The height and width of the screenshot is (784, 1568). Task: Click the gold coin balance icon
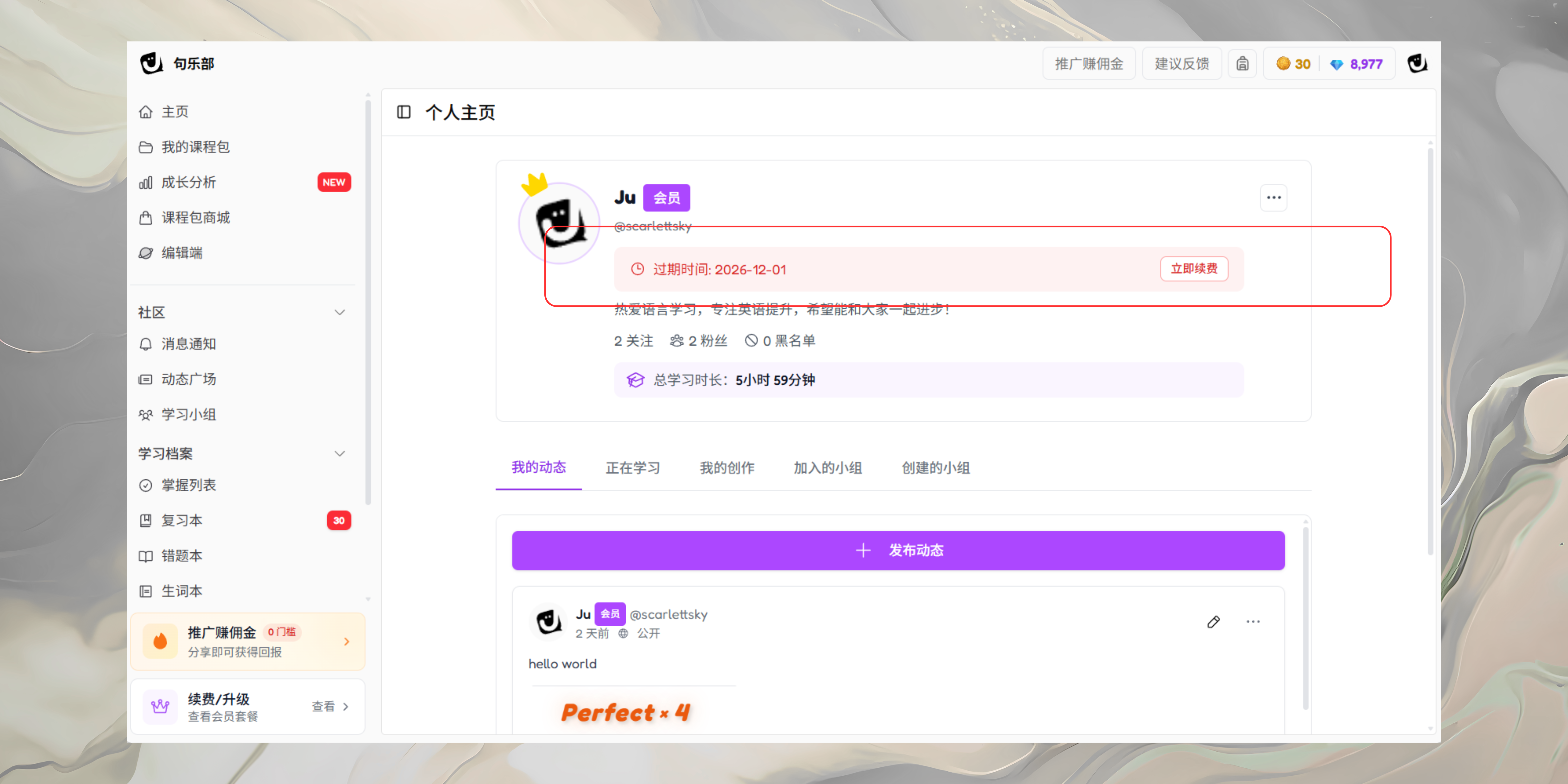point(1283,63)
